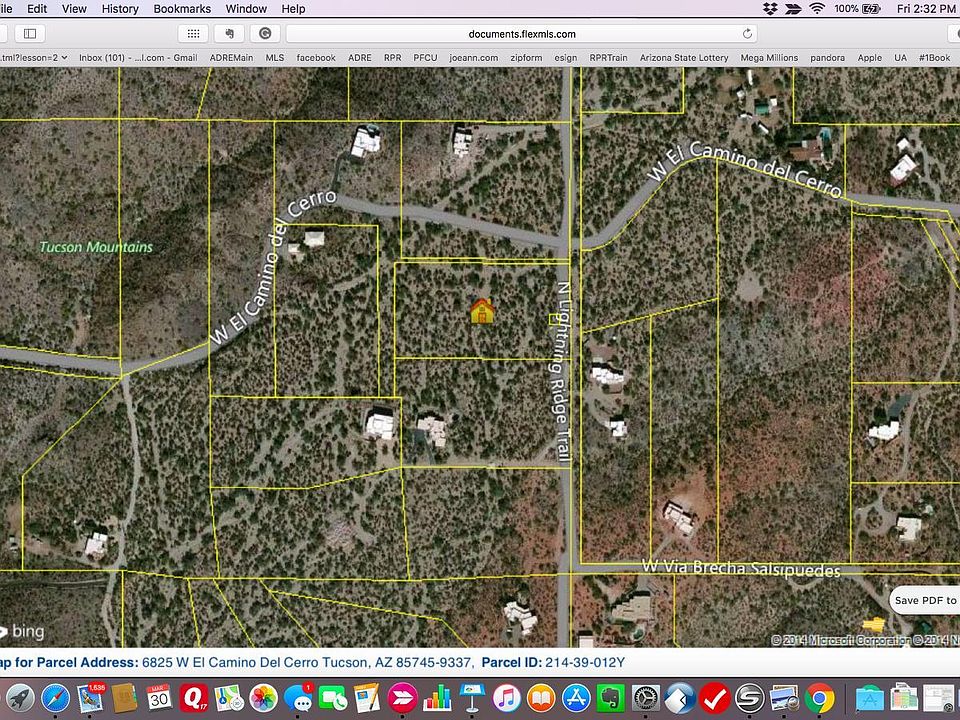This screenshot has height=720, width=960.
Task: Open ScanSnap app in the Dock
Action: (750, 698)
